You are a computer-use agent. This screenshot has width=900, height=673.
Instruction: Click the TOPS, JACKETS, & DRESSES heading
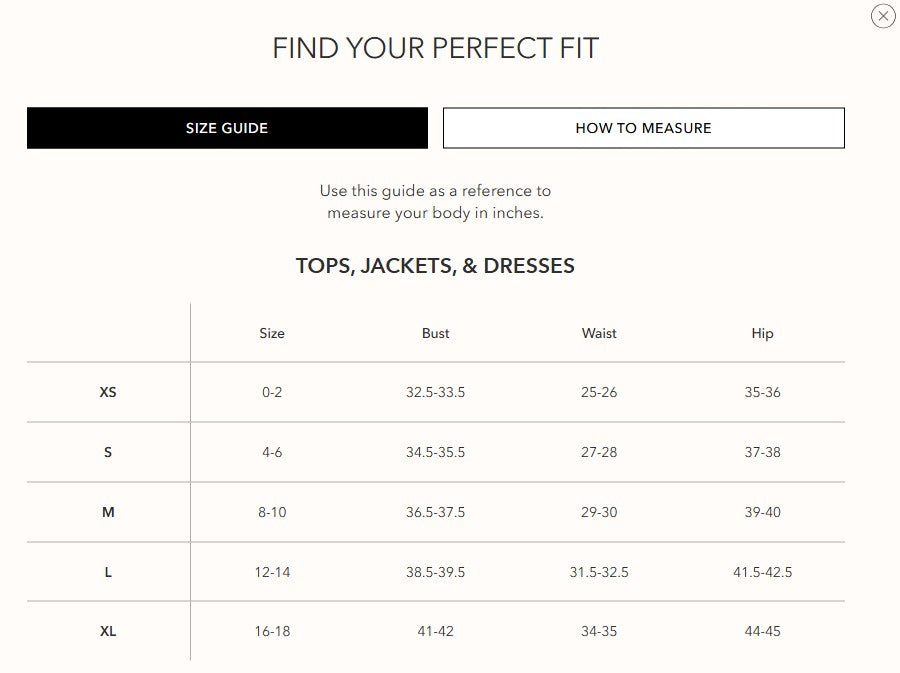(435, 265)
